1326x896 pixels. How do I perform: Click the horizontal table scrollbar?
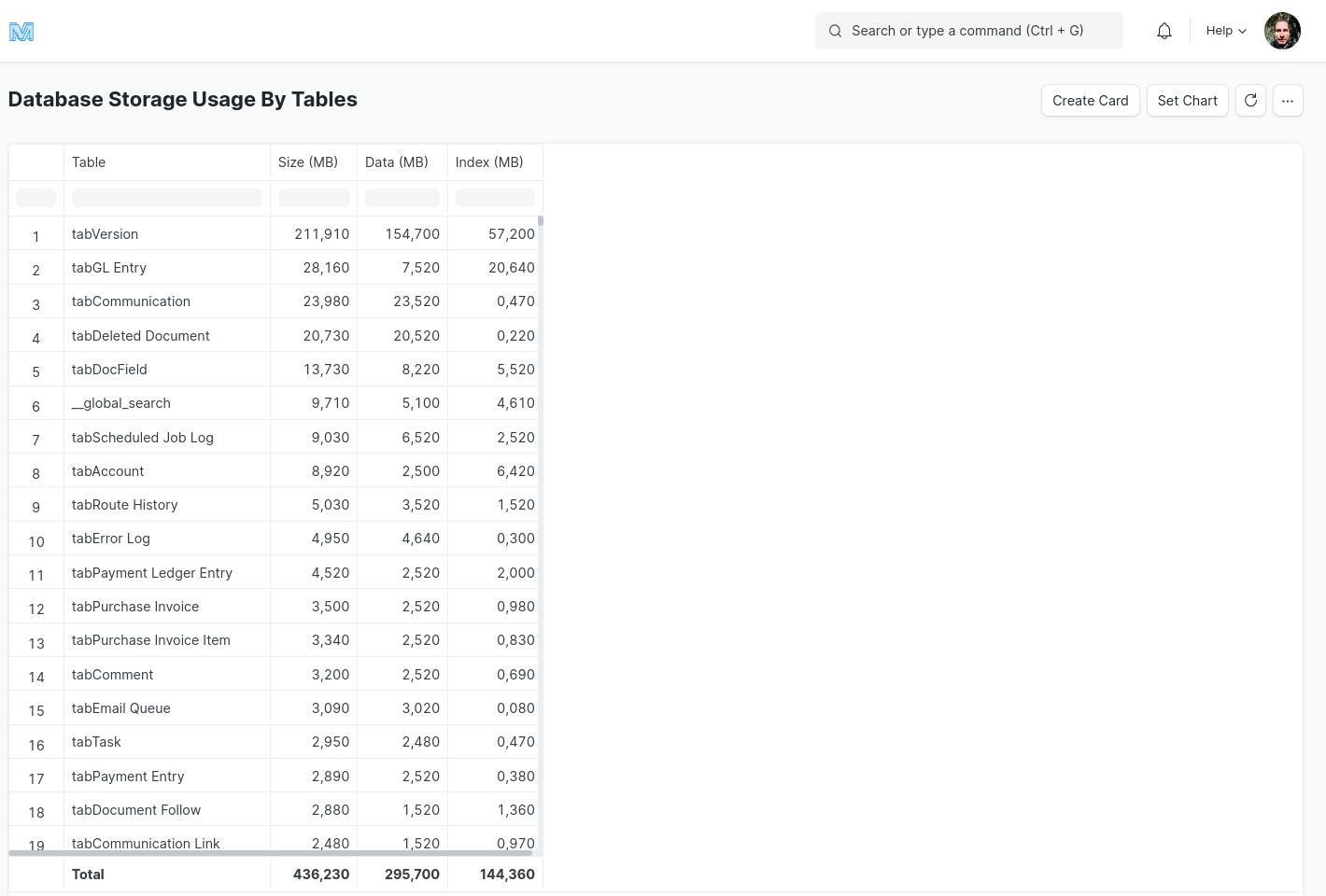click(270, 853)
